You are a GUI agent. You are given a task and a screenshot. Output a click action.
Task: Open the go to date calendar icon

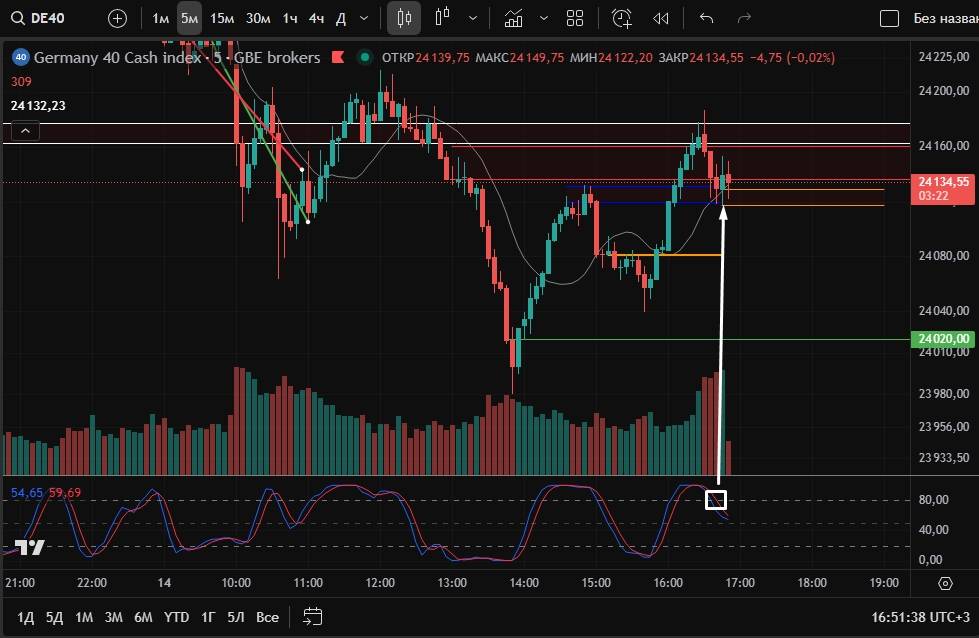313,617
